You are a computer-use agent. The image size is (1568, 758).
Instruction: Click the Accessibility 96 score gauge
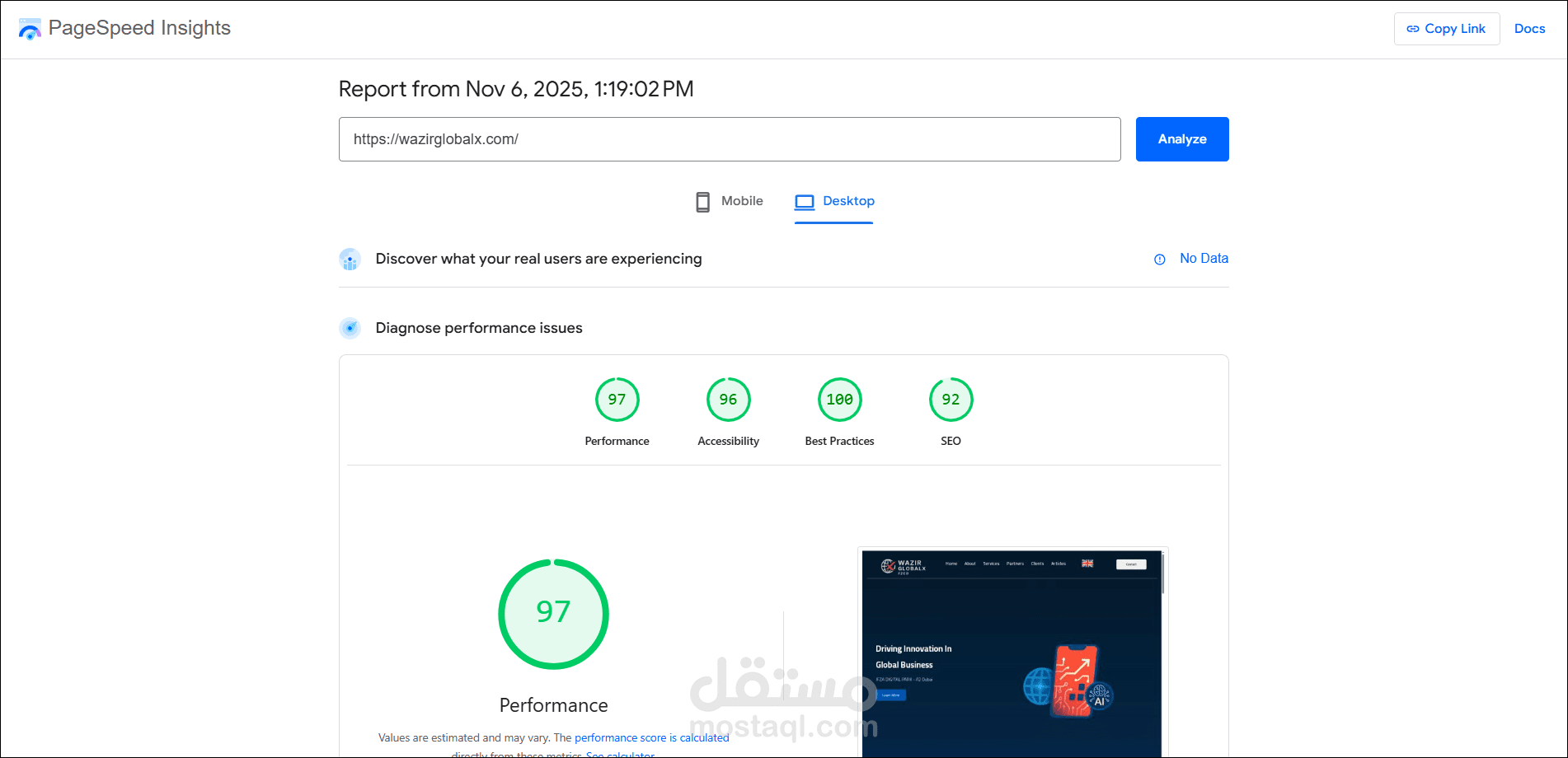(728, 399)
